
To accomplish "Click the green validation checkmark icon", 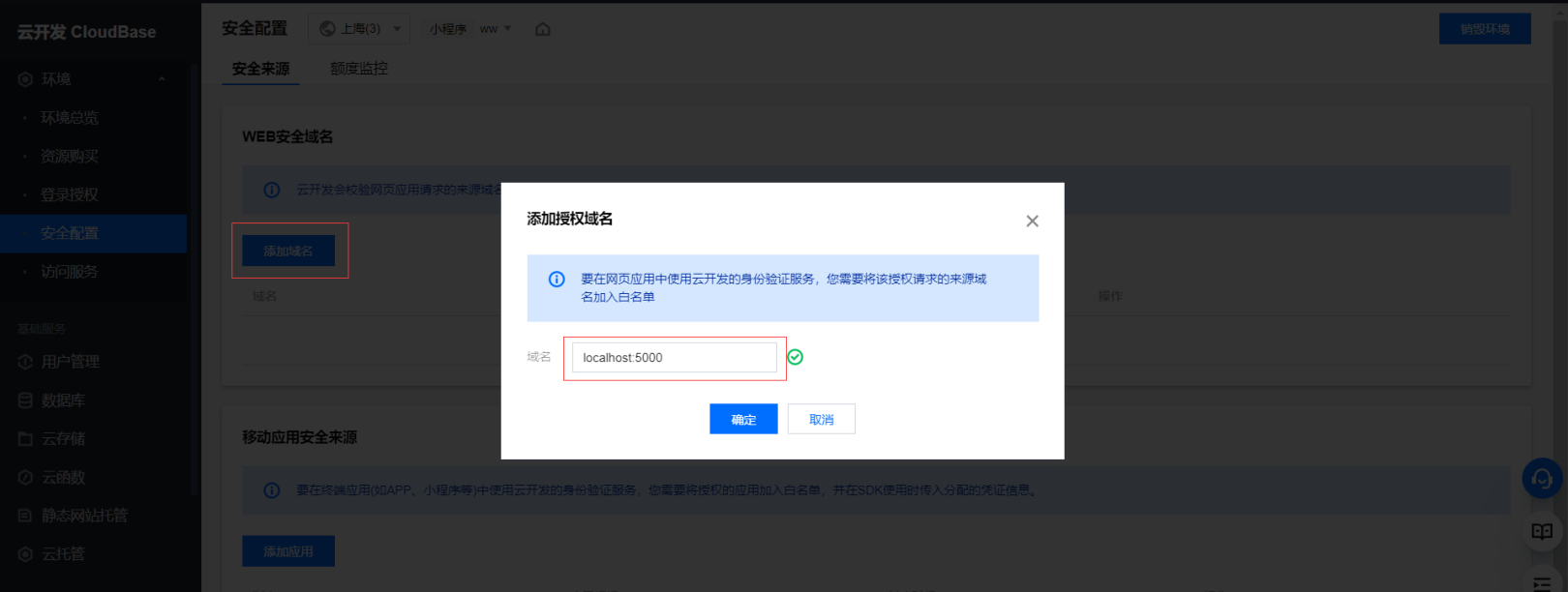I will coord(795,357).
